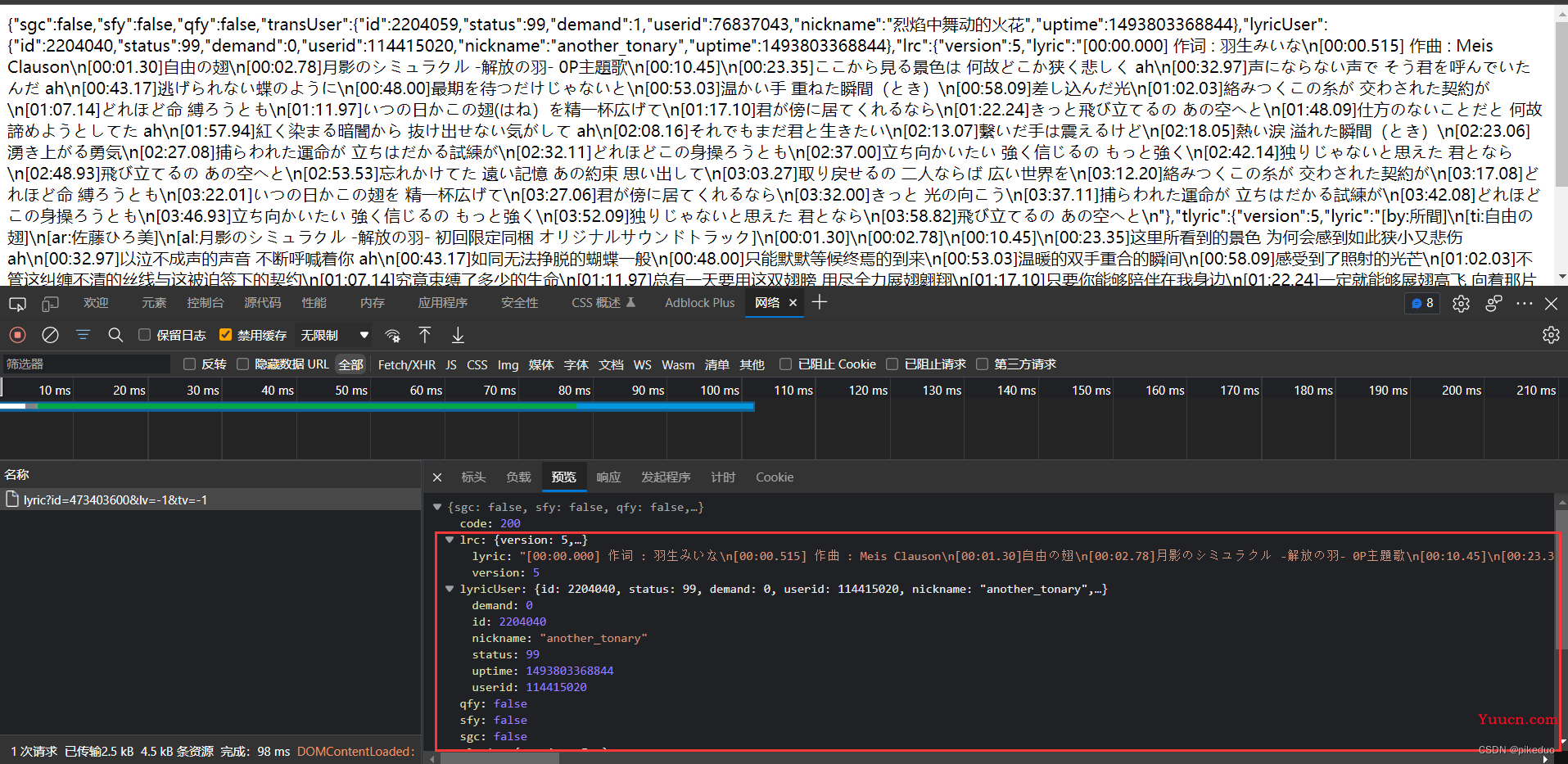Filter requests by JS type
The height and width of the screenshot is (764, 1568).
click(x=451, y=365)
